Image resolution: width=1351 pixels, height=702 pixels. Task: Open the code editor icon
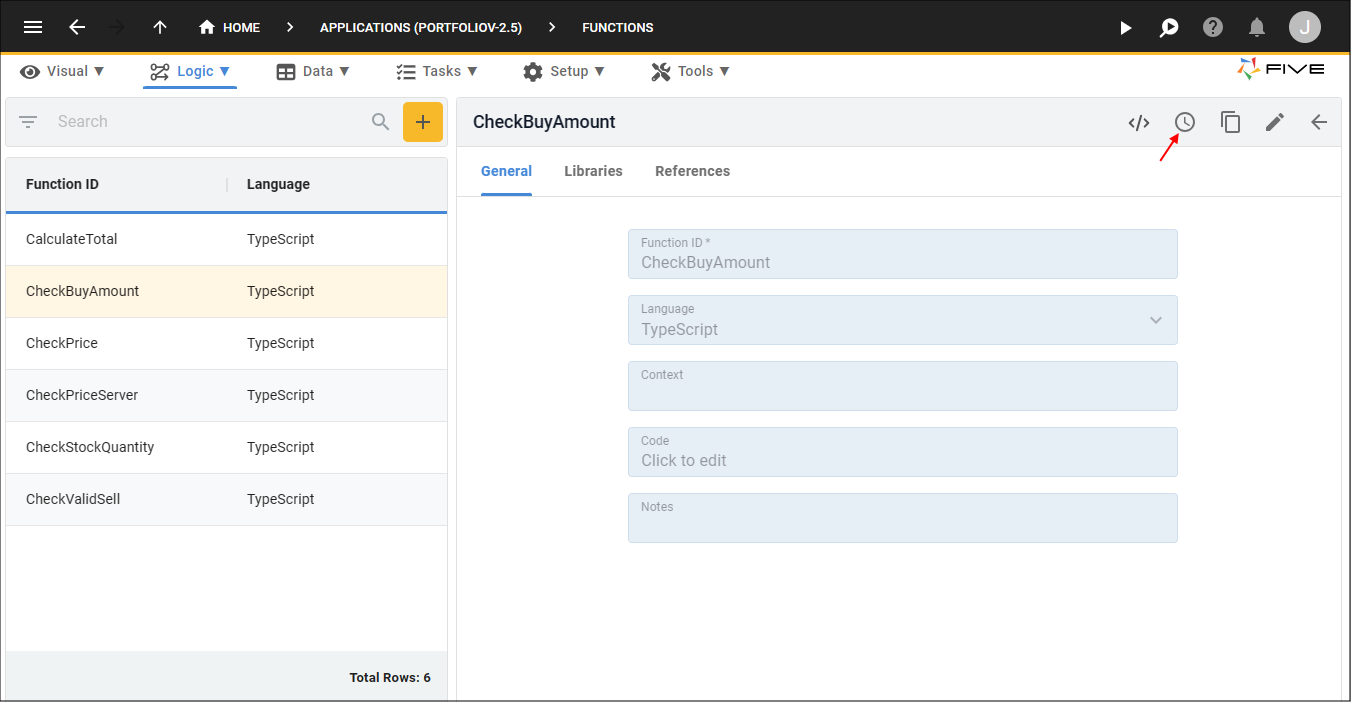pyautogui.click(x=1139, y=122)
